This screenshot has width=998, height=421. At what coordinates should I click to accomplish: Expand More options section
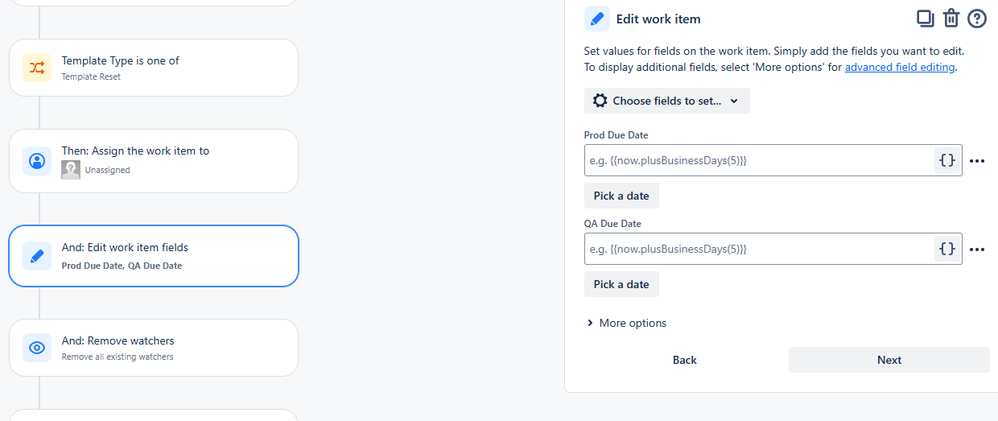pos(627,323)
